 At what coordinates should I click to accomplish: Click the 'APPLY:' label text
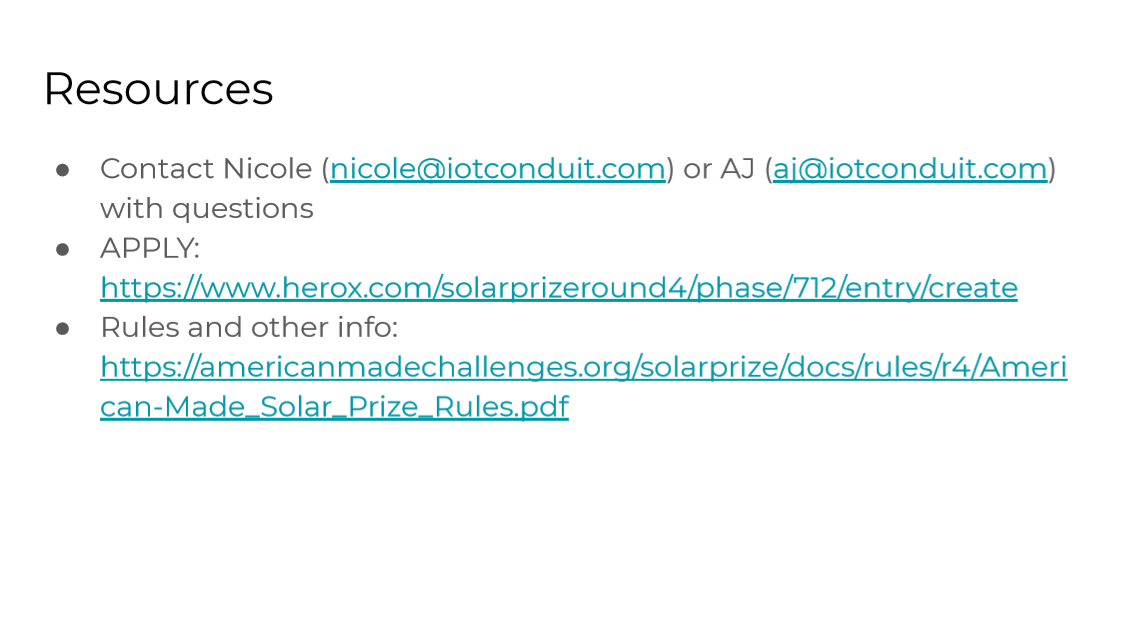pos(150,249)
